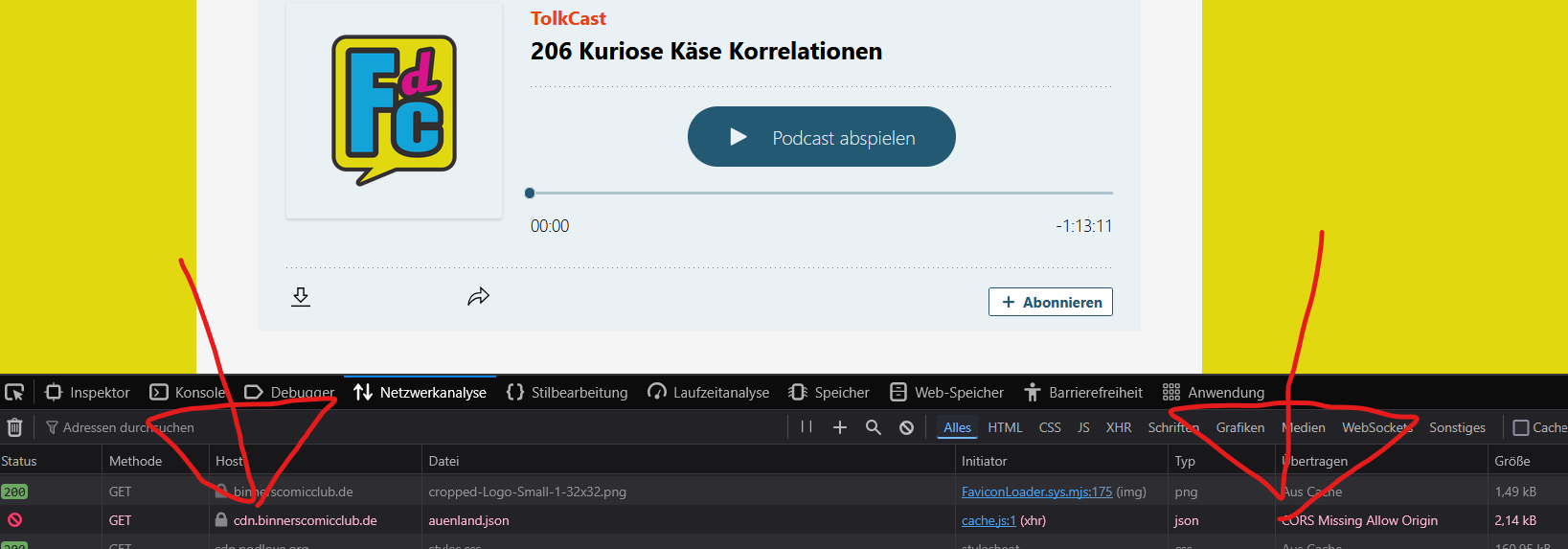The height and width of the screenshot is (549, 1568).
Task: Open network search with magnifier icon
Action: tap(874, 427)
